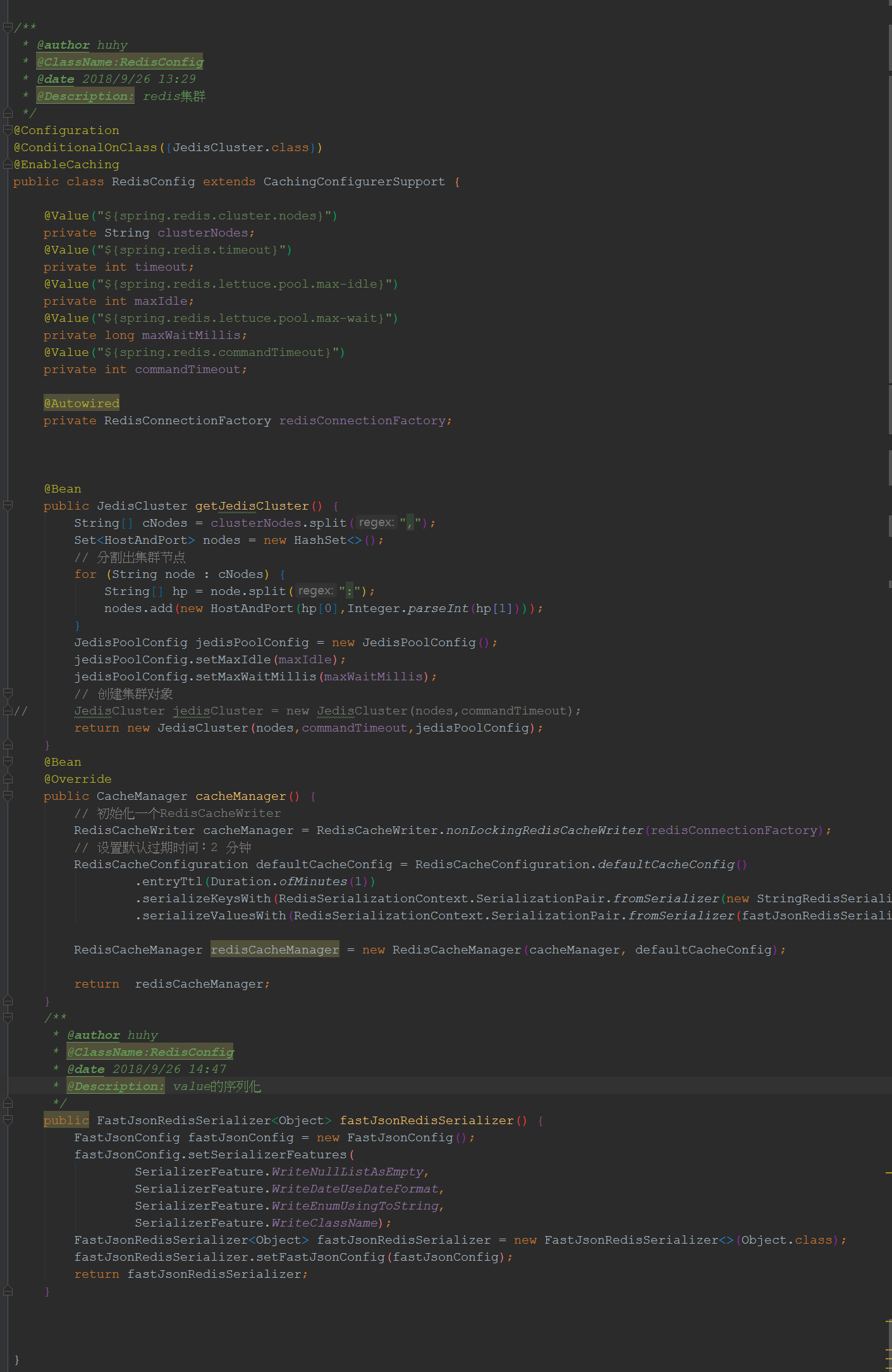Click the maxWaitMillis field declaration

(x=145, y=335)
